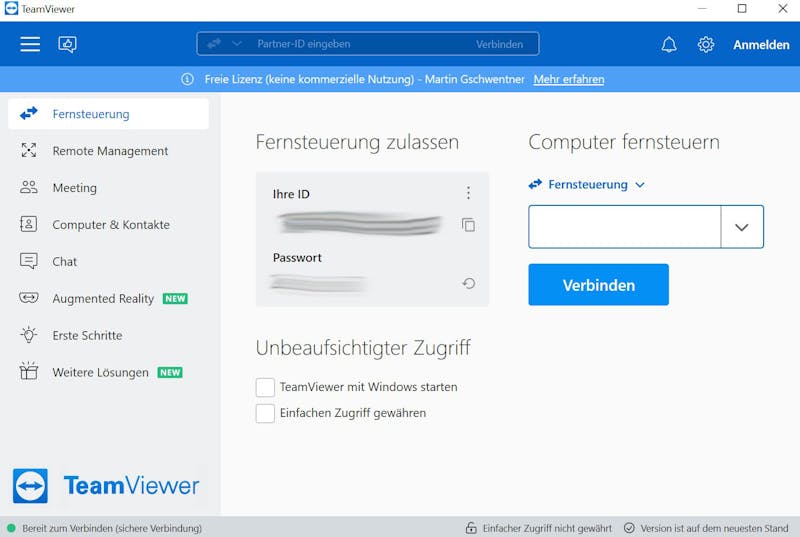The image size is (800, 537).
Task: Expand Fernsteuerung mode dropdown
Action: click(x=587, y=185)
